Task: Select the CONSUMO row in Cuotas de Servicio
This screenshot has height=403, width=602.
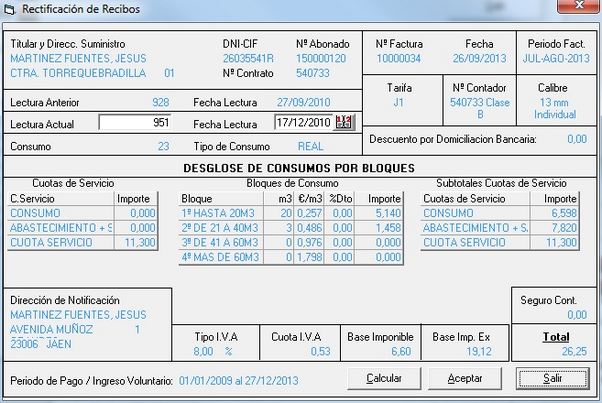Action: tap(82, 213)
